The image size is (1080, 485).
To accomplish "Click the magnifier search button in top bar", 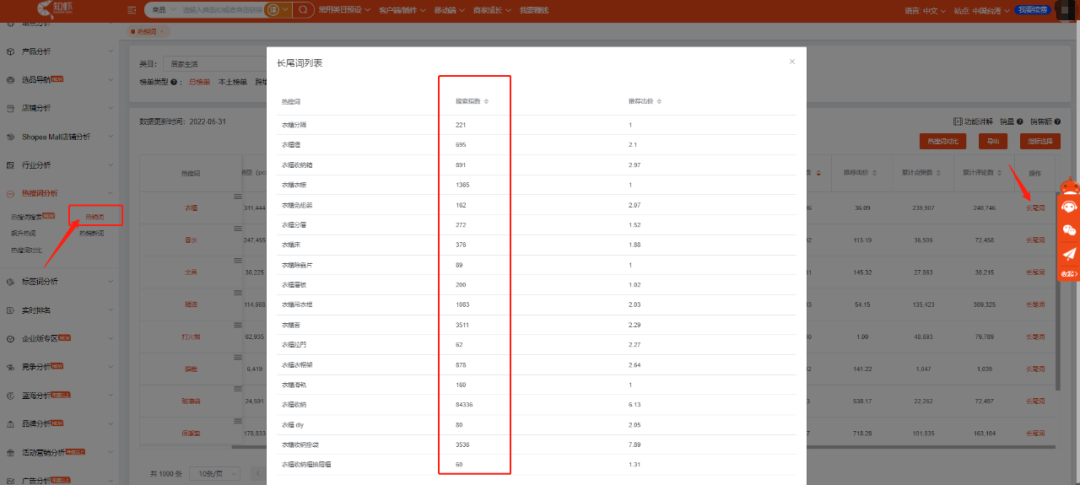I will point(302,10).
